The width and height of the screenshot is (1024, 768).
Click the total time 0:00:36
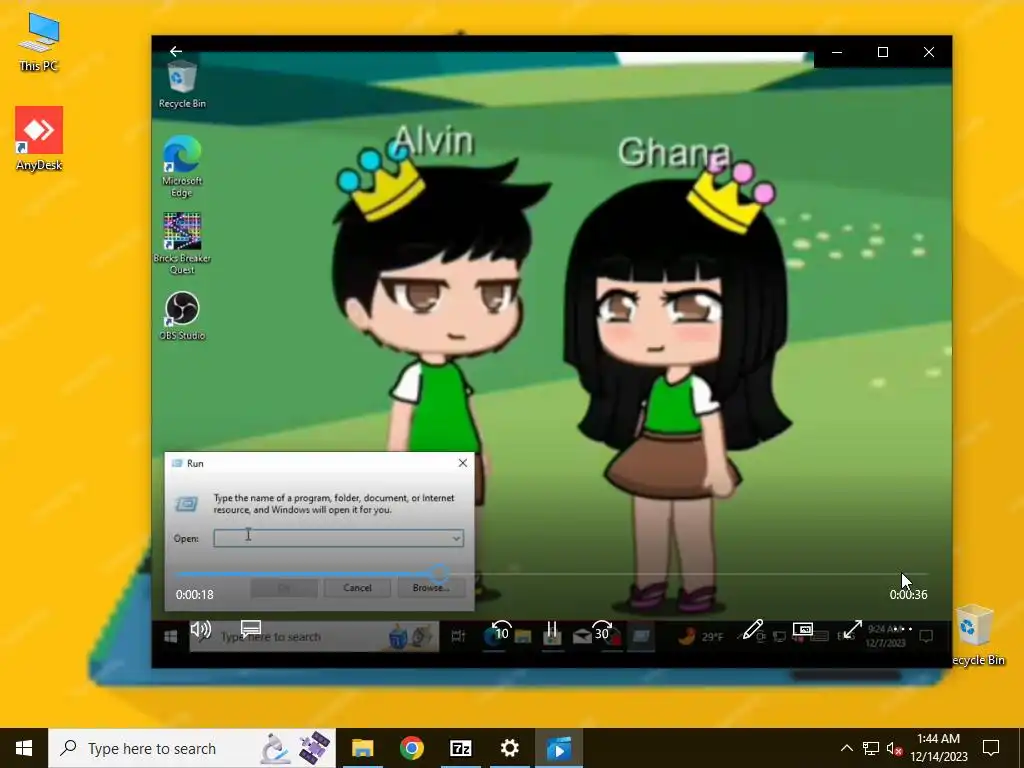point(908,594)
